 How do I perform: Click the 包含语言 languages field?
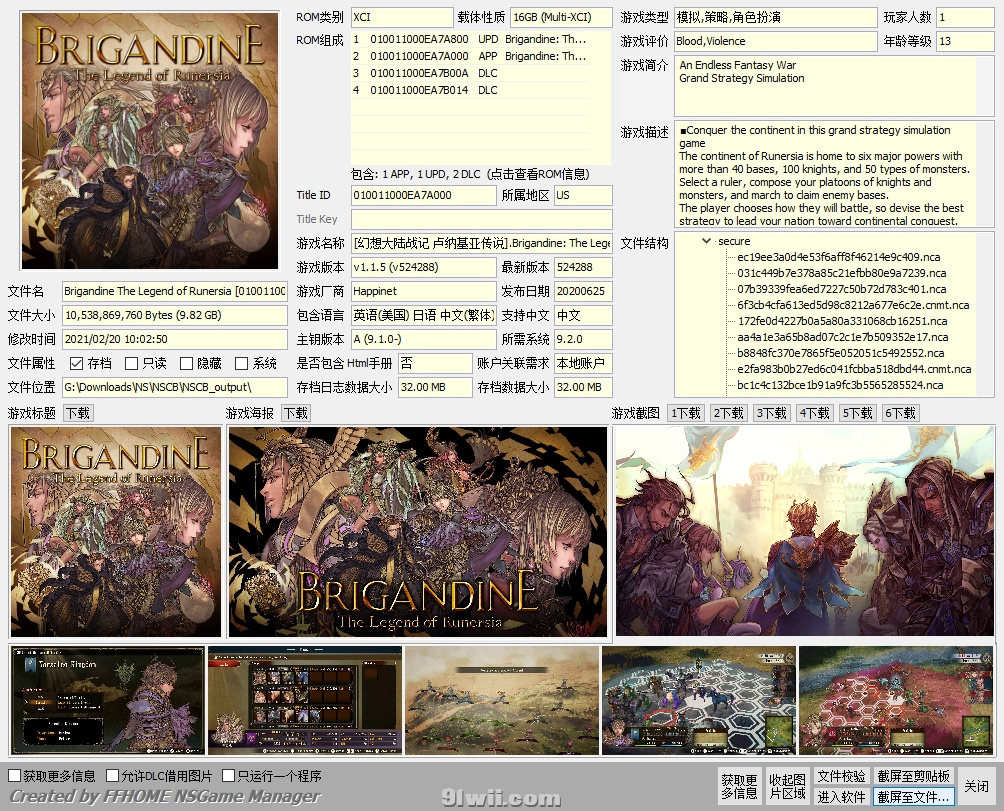click(423, 316)
